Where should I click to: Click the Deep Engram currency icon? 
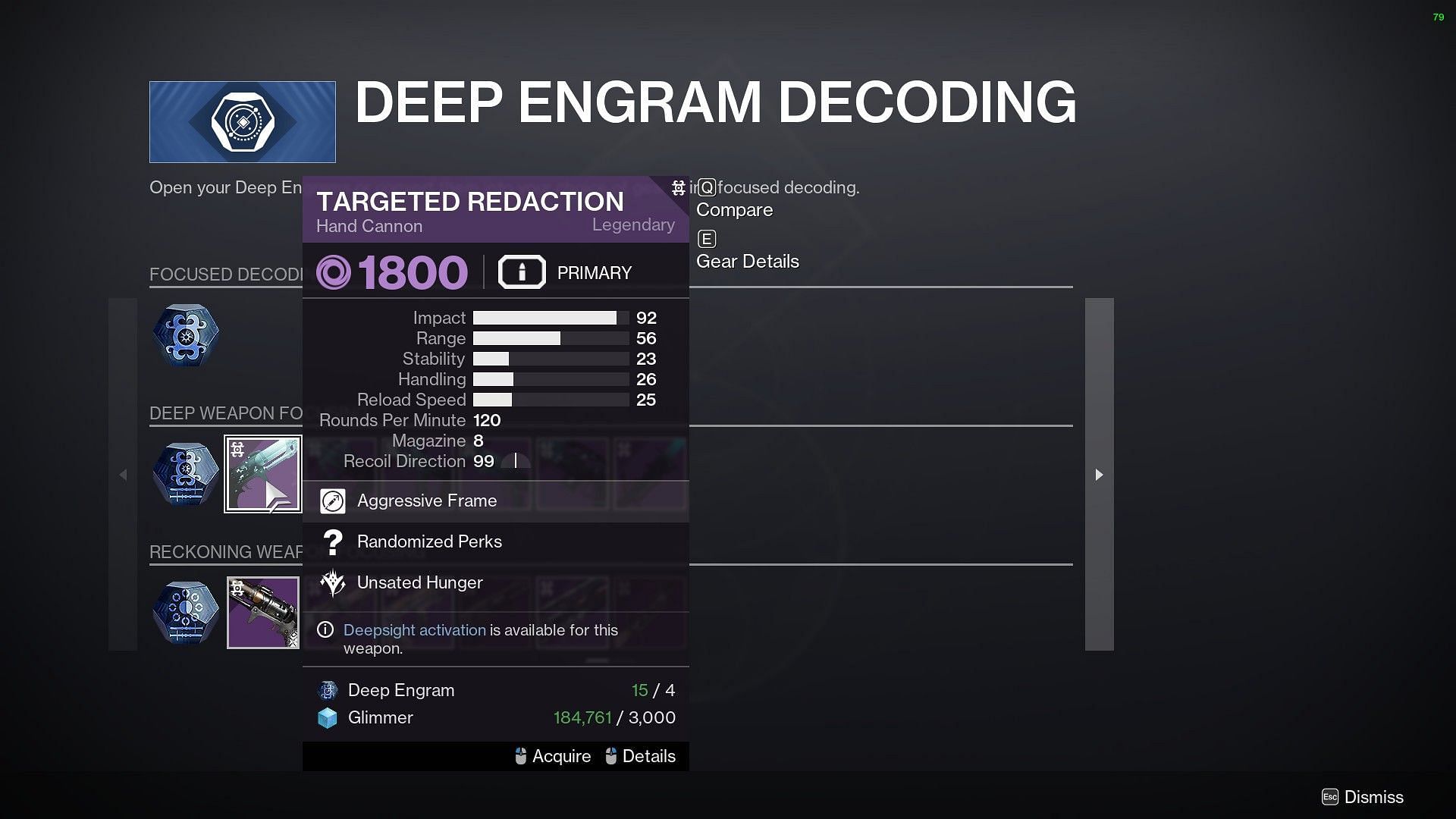(x=328, y=690)
